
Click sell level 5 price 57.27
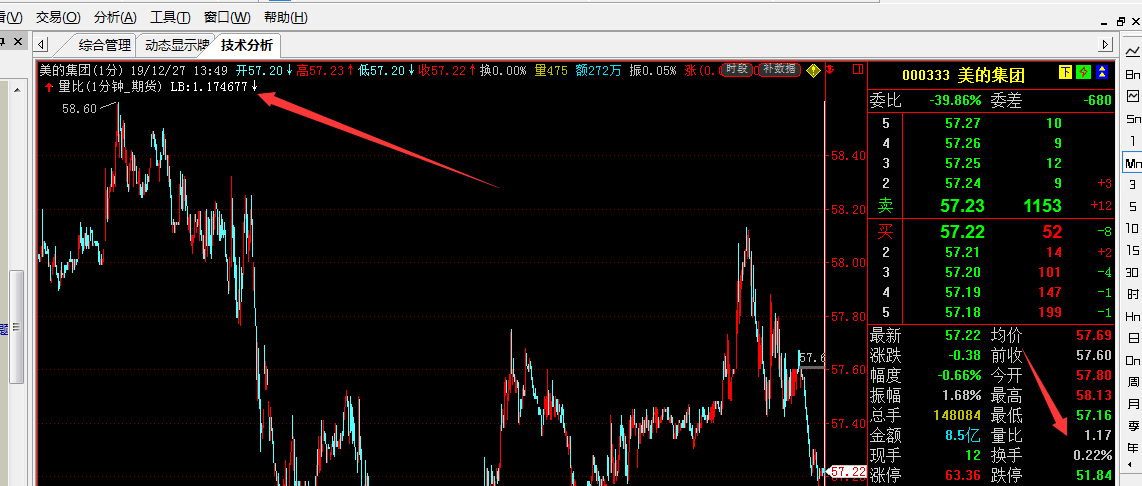[963, 123]
